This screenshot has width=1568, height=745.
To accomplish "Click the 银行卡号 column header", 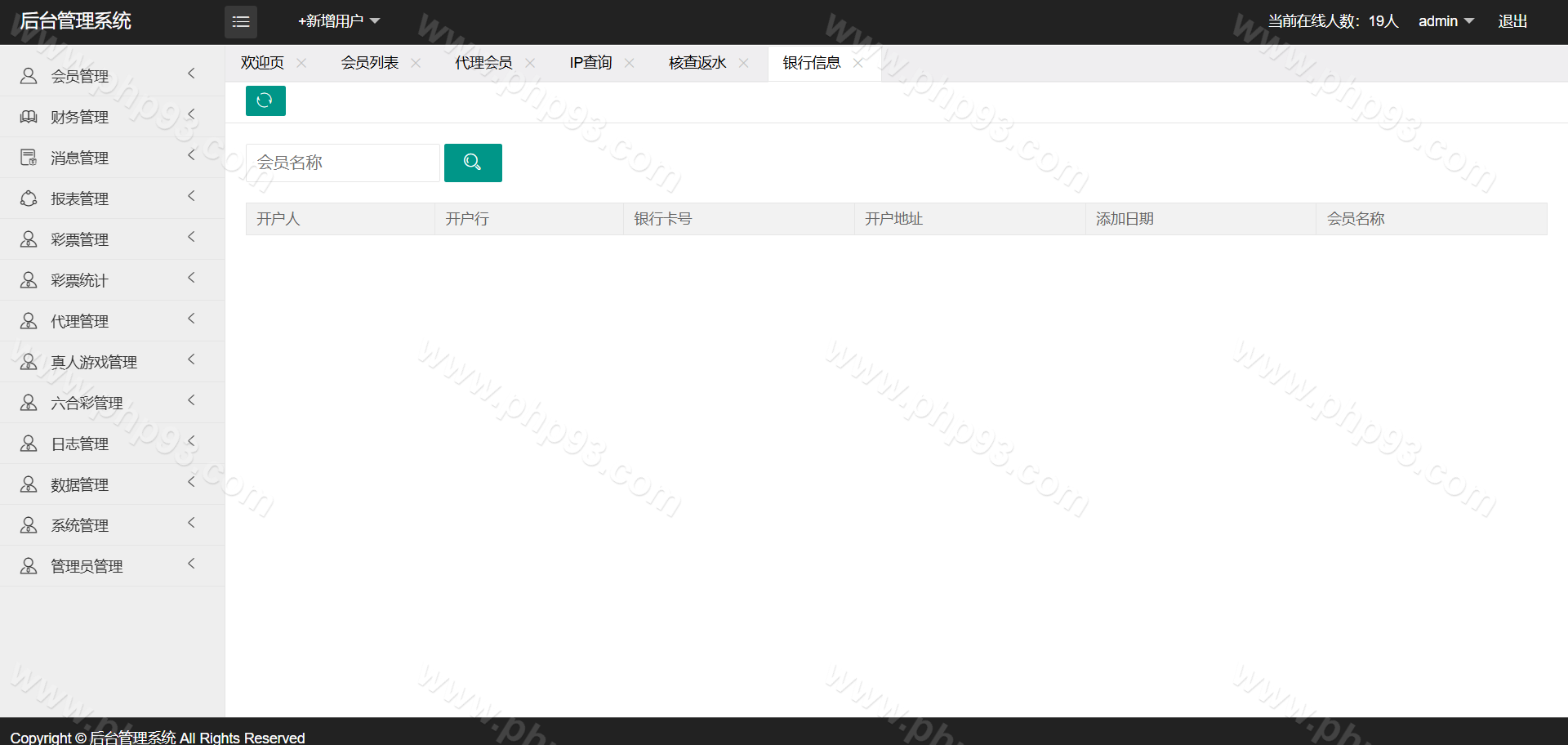I will click(662, 219).
